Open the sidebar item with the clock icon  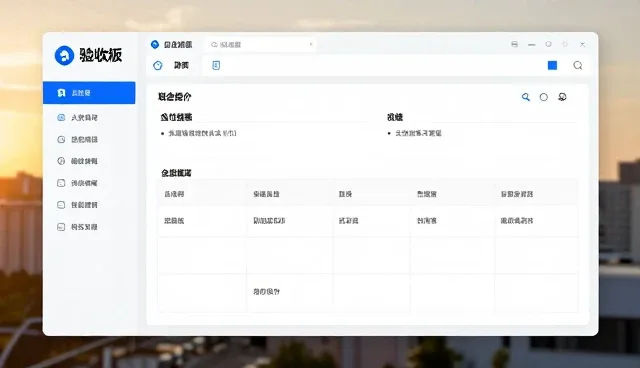pyautogui.click(x=78, y=140)
